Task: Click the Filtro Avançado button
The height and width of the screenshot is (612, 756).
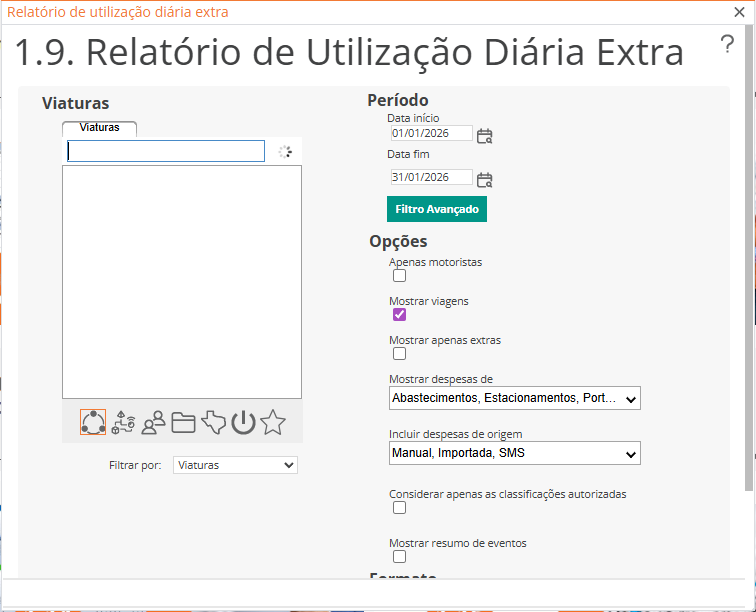Action: (x=436, y=210)
